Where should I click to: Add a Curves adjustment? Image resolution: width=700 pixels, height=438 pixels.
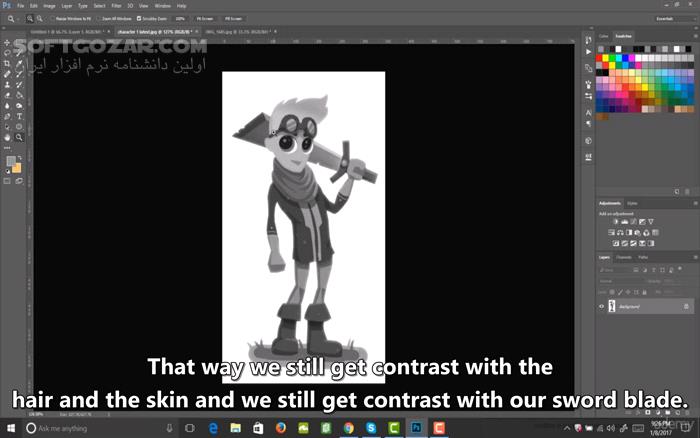tap(633, 222)
